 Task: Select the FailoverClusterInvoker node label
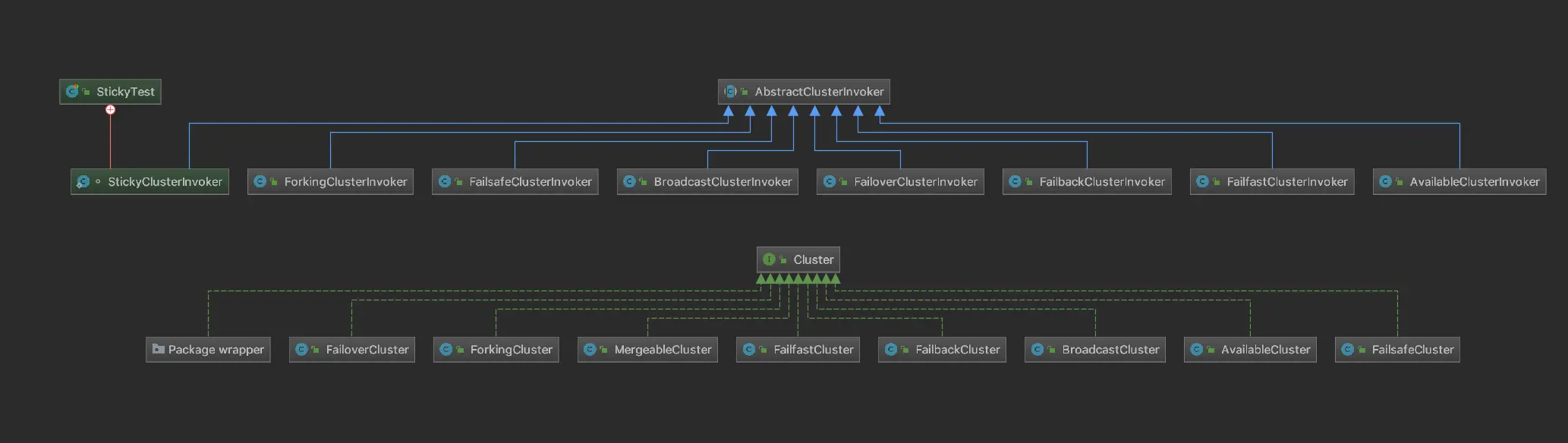[915, 182]
